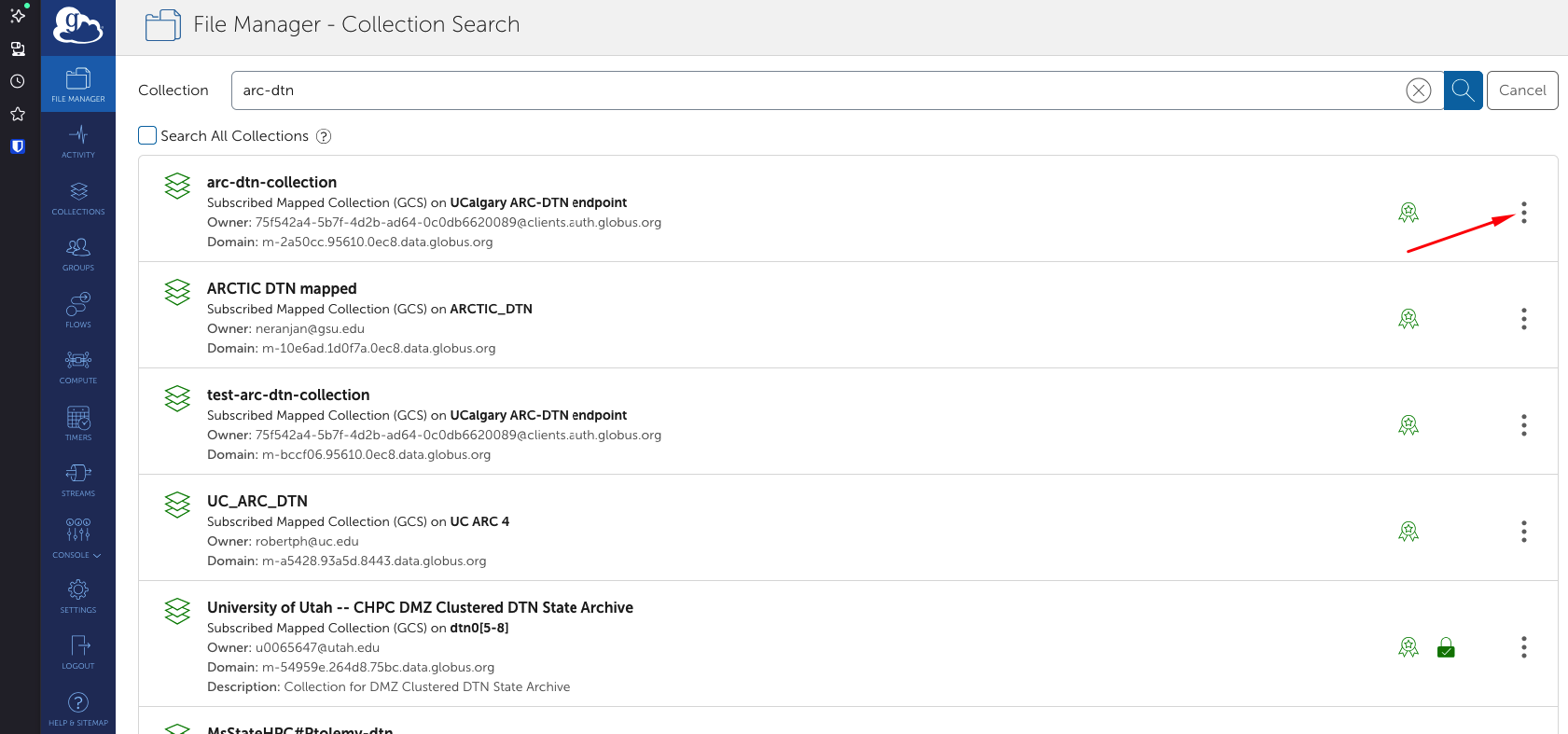This screenshot has height=734, width=1568.
Task: Click into the Collection search input field
Action: click(812, 90)
